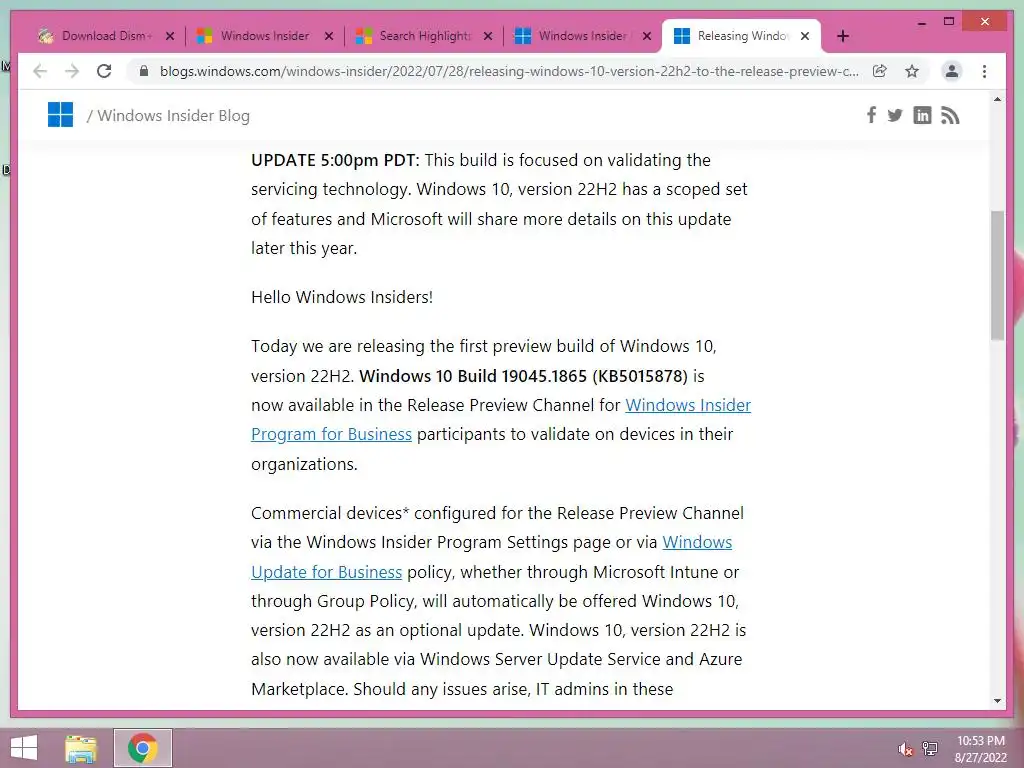Open a new tab with the plus button

click(x=842, y=36)
